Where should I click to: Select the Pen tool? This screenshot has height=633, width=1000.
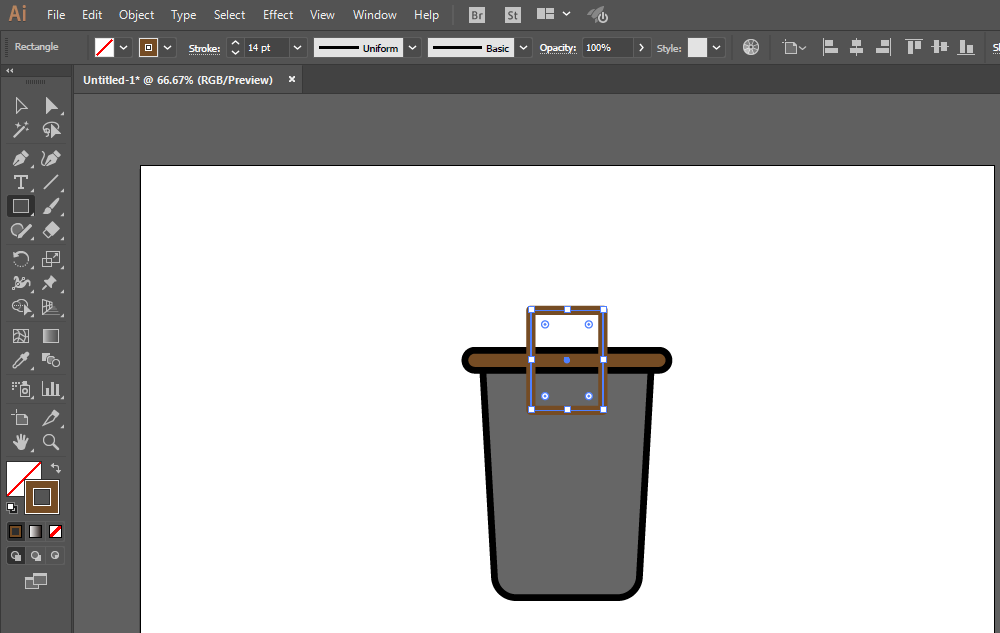(x=20, y=158)
